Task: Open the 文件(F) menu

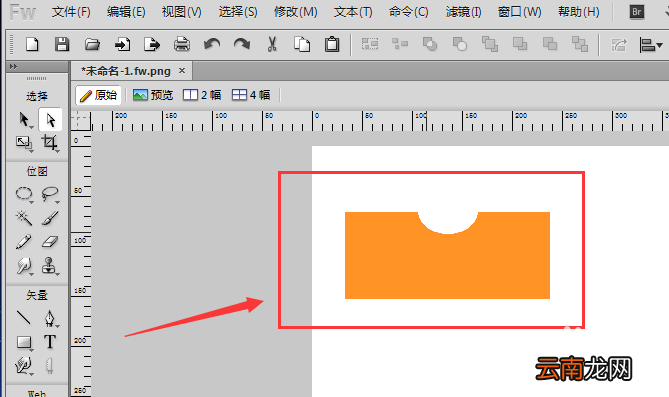Action: point(71,12)
